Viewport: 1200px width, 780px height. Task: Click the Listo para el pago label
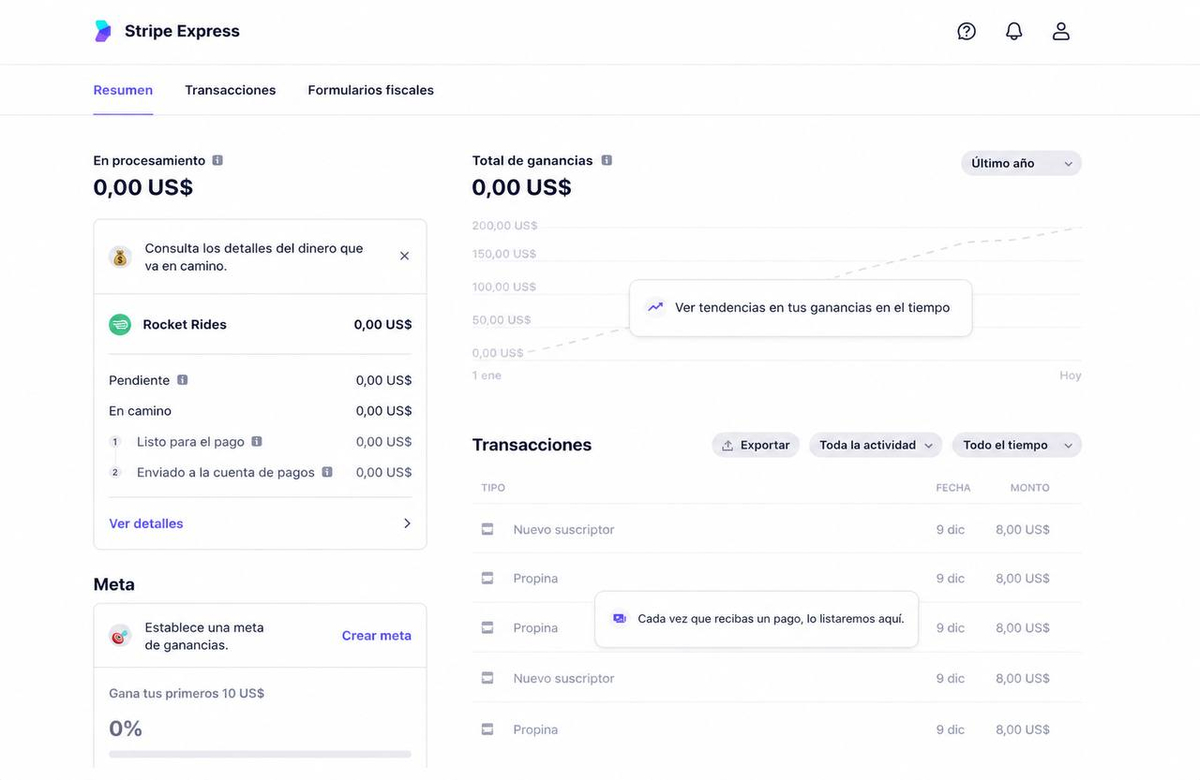(x=191, y=441)
